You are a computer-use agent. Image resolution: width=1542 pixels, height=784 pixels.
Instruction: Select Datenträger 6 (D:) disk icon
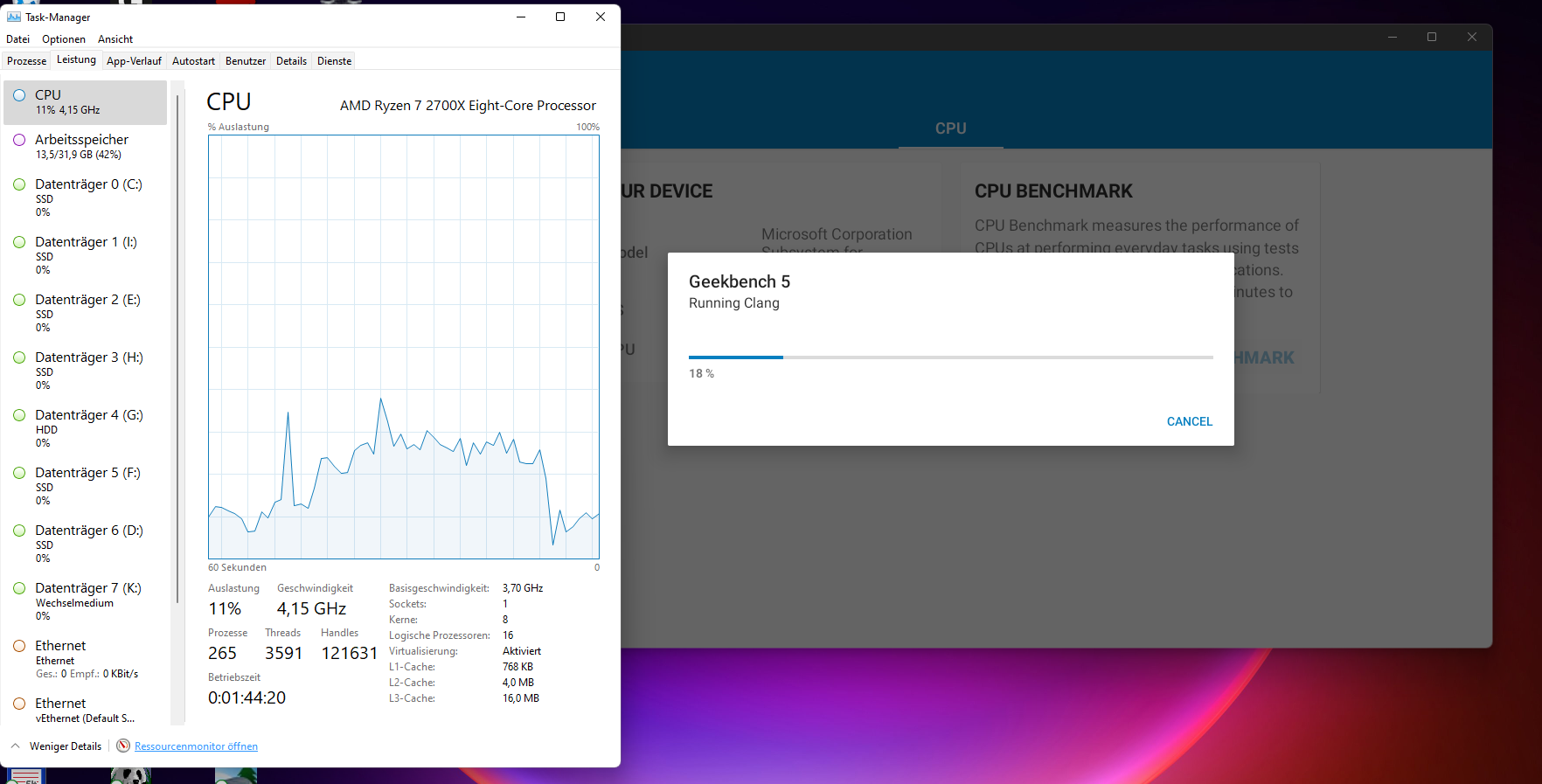click(19, 531)
